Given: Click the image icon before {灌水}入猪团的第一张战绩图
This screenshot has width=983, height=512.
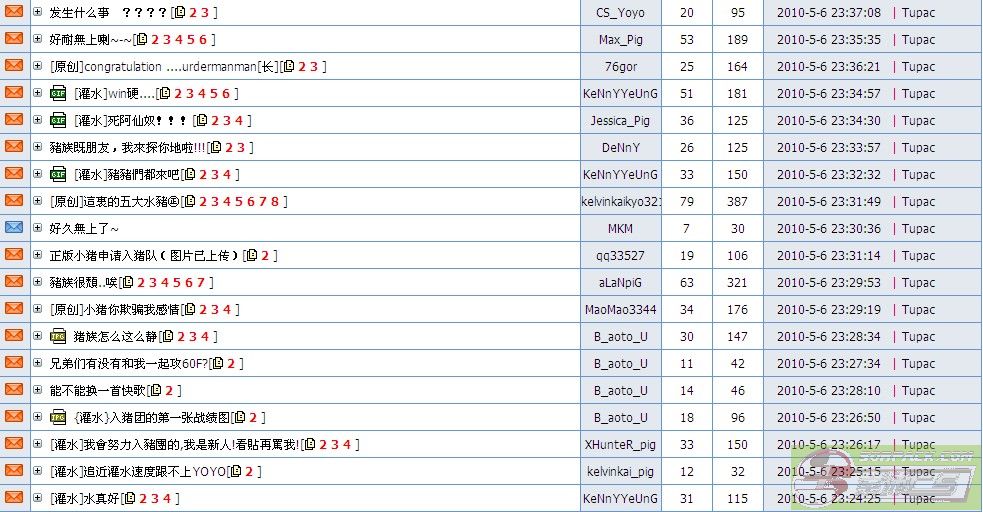Looking at the screenshot, I should 58,417.
